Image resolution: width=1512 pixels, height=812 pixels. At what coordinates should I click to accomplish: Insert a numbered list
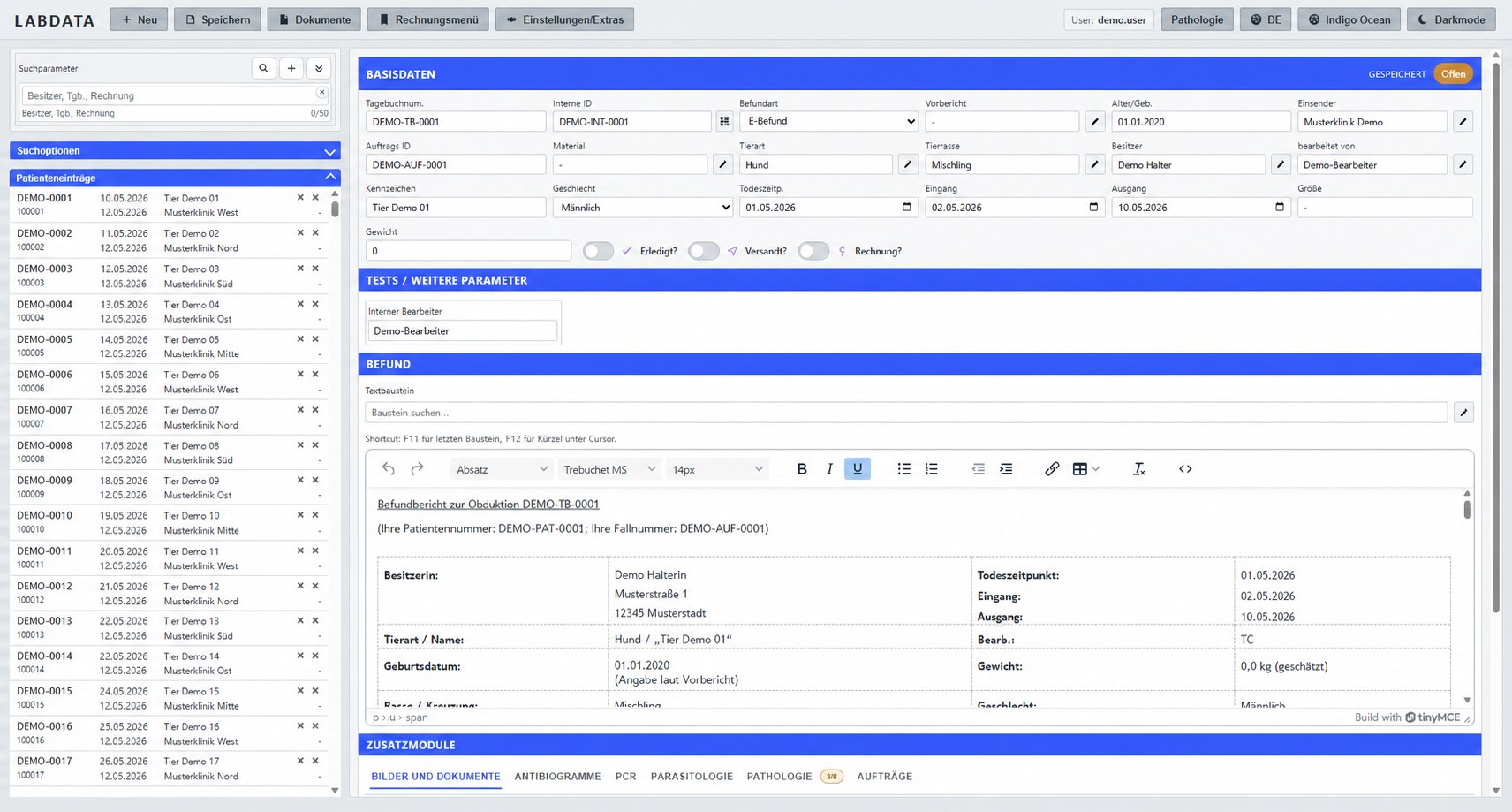coord(932,469)
